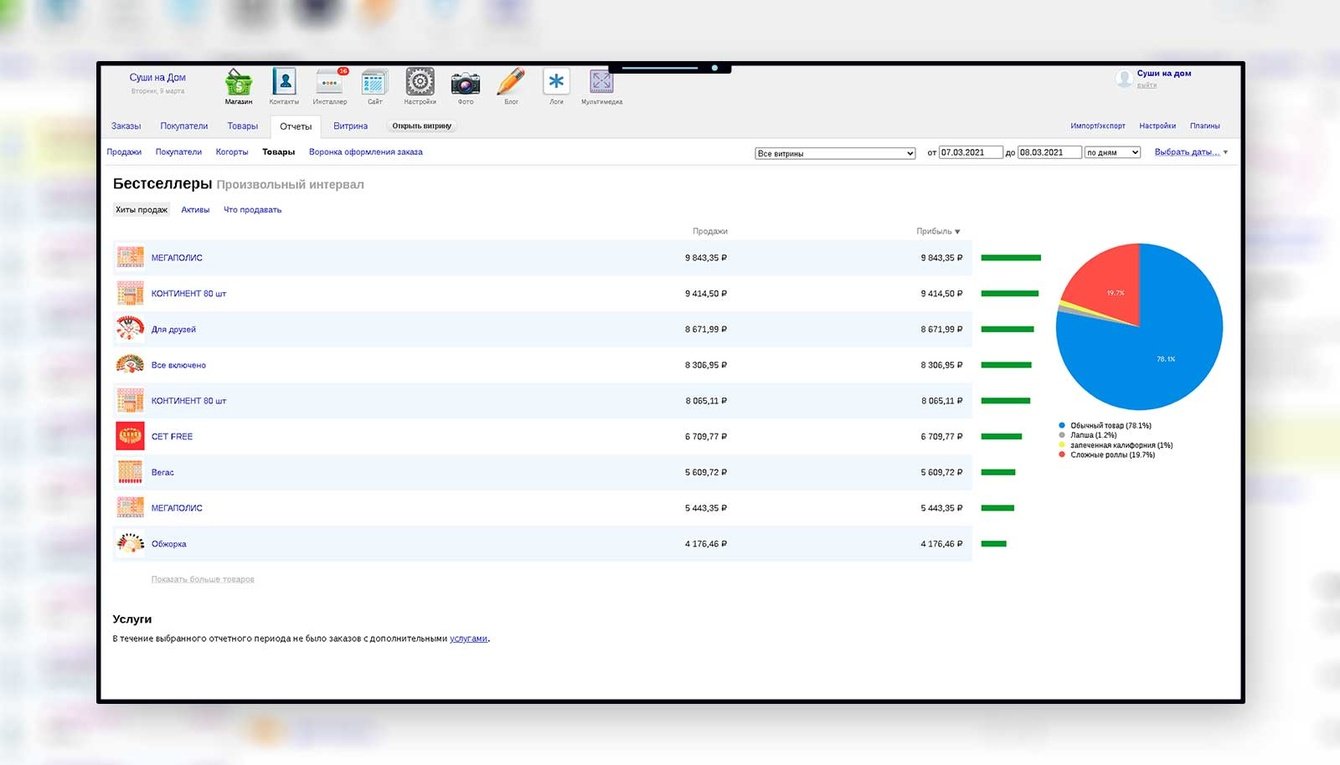The width and height of the screenshot is (1340, 765).
Task: Click the Продажи column header
Action: tap(710, 232)
